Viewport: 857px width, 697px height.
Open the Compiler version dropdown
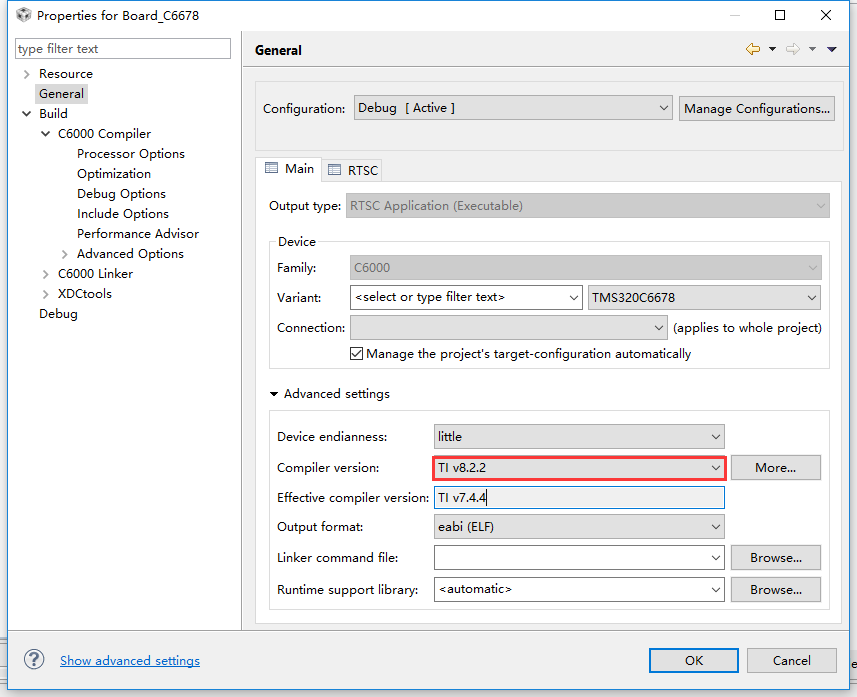pos(580,467)
